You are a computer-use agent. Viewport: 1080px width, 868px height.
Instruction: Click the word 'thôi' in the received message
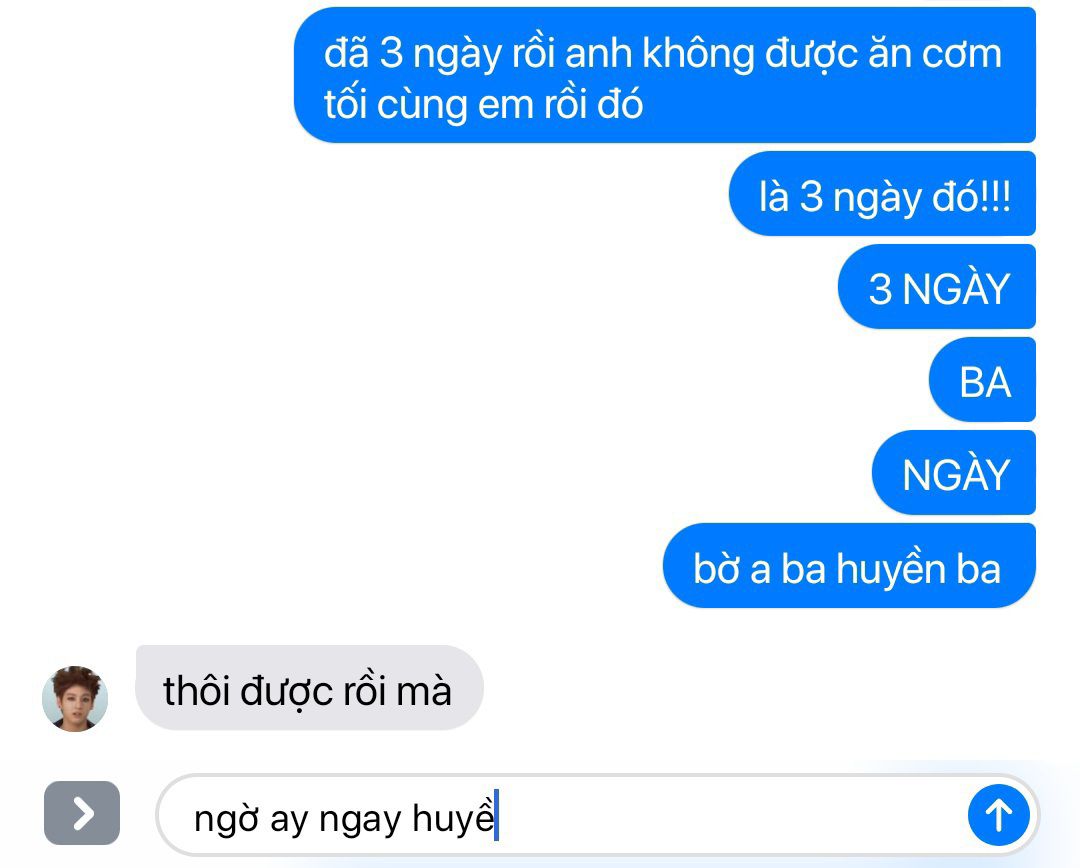click(196, 690)
